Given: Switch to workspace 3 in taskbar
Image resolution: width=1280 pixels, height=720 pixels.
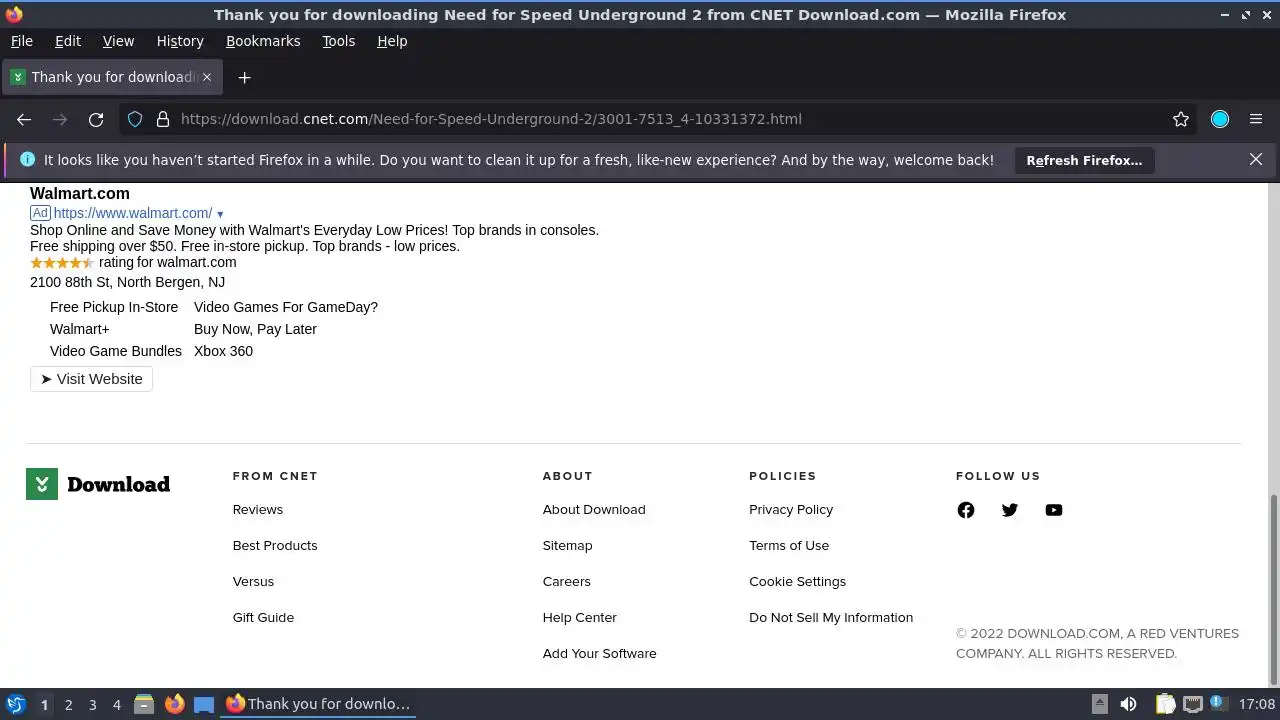Looking at the screenshot, I should coord(92,704).
